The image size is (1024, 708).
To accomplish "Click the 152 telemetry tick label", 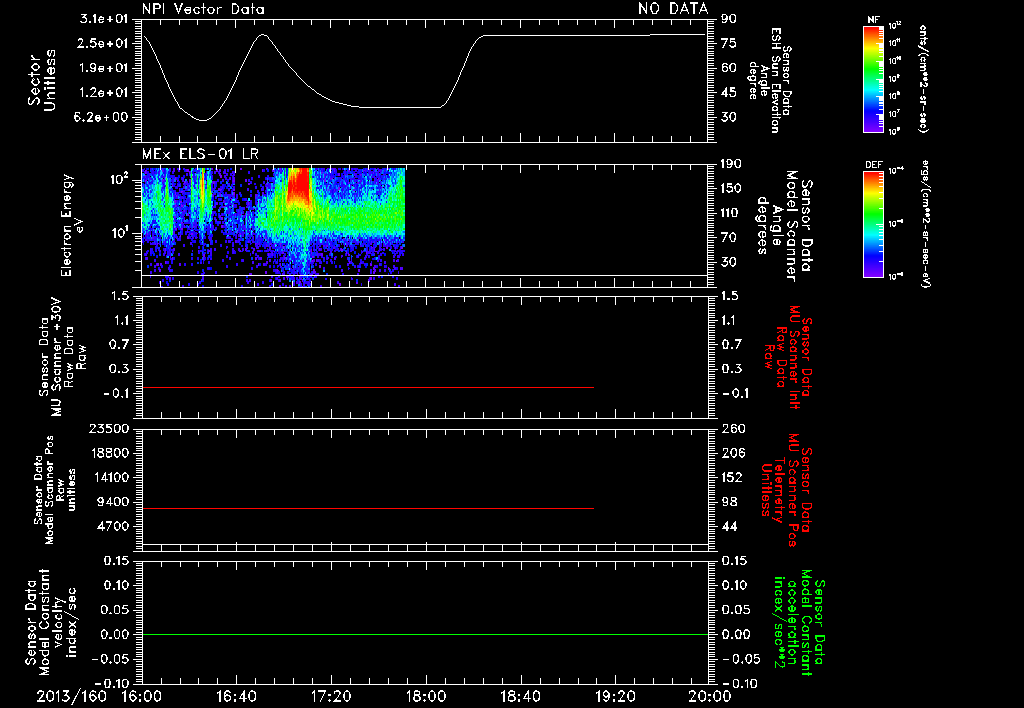I will (x=732, y=477).
